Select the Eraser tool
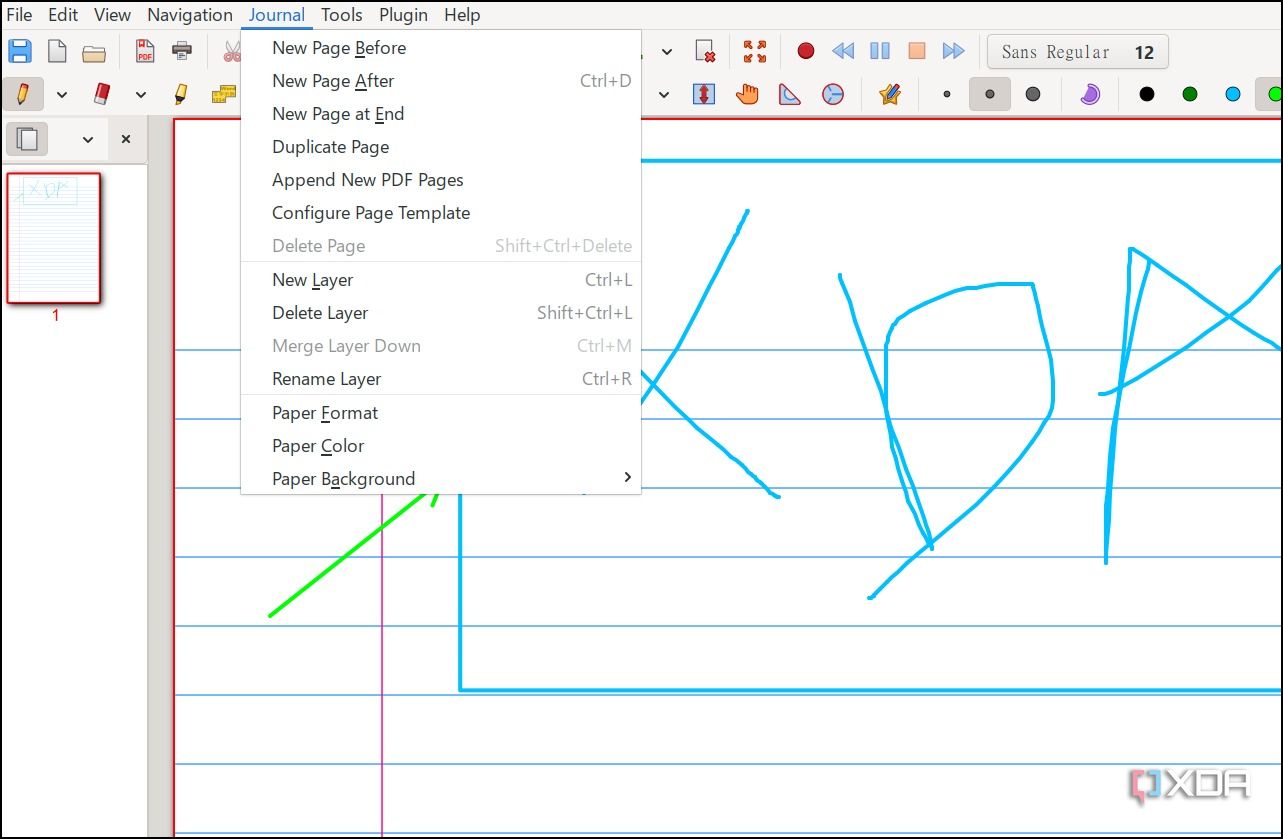The width and height of the screenshot is (1283, 839). 101,94
